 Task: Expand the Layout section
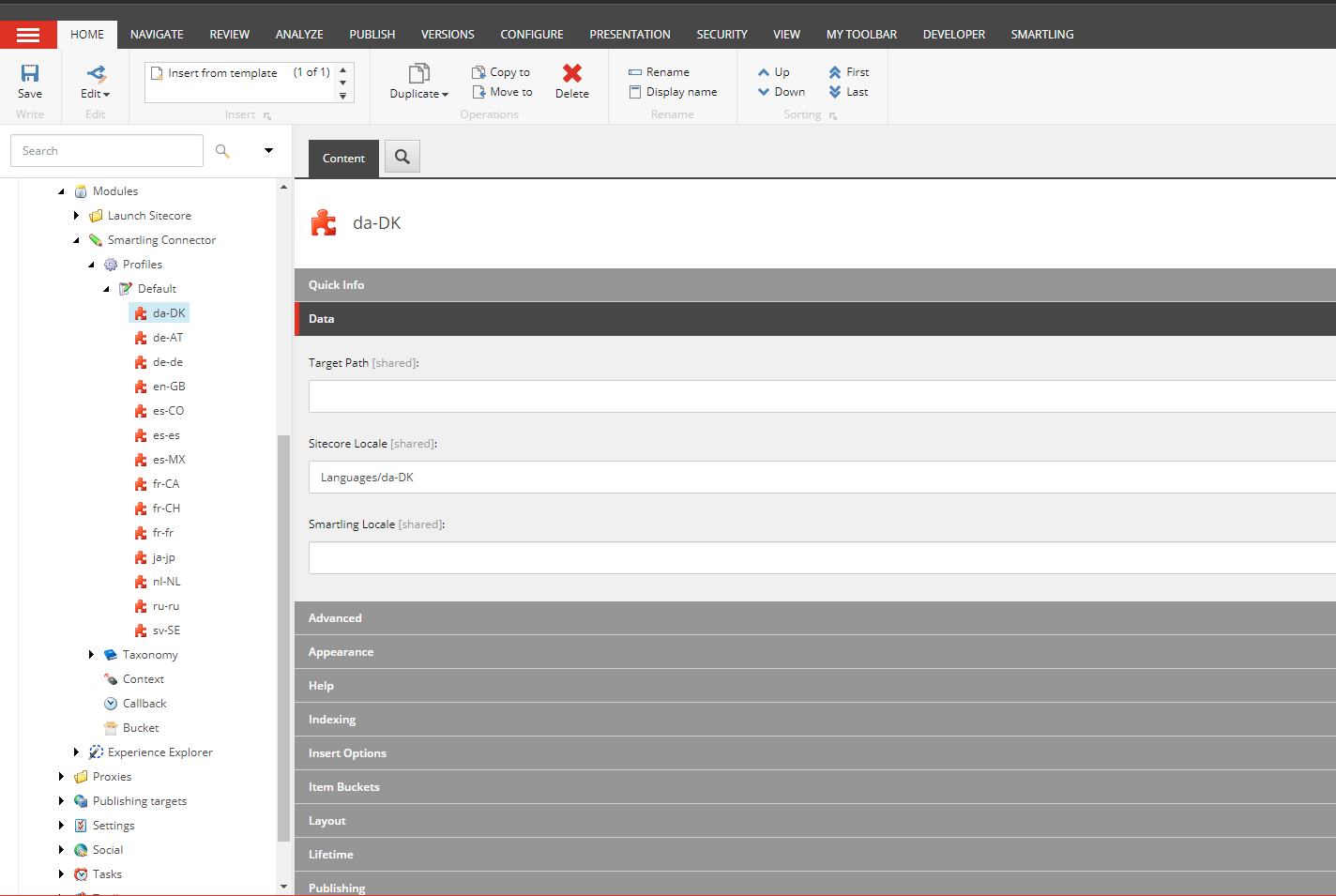[815, 821]
